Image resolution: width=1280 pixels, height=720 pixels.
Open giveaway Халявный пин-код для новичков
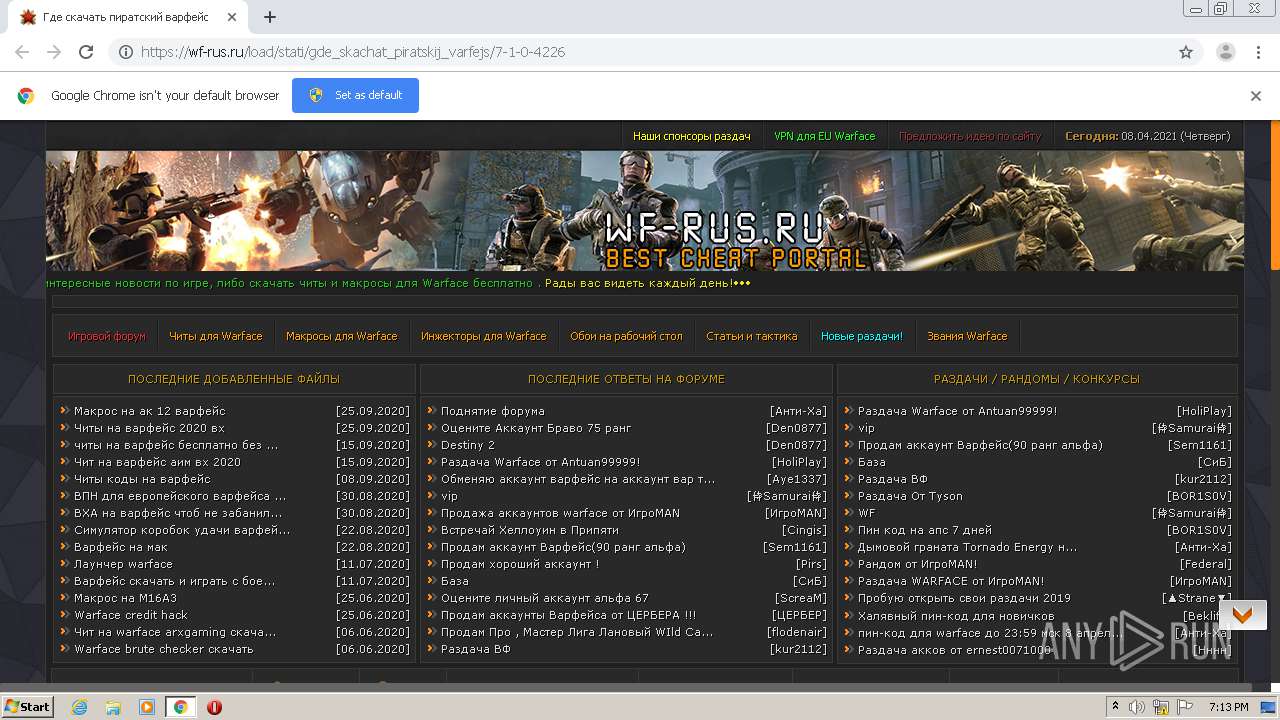[x=956, y=615]
